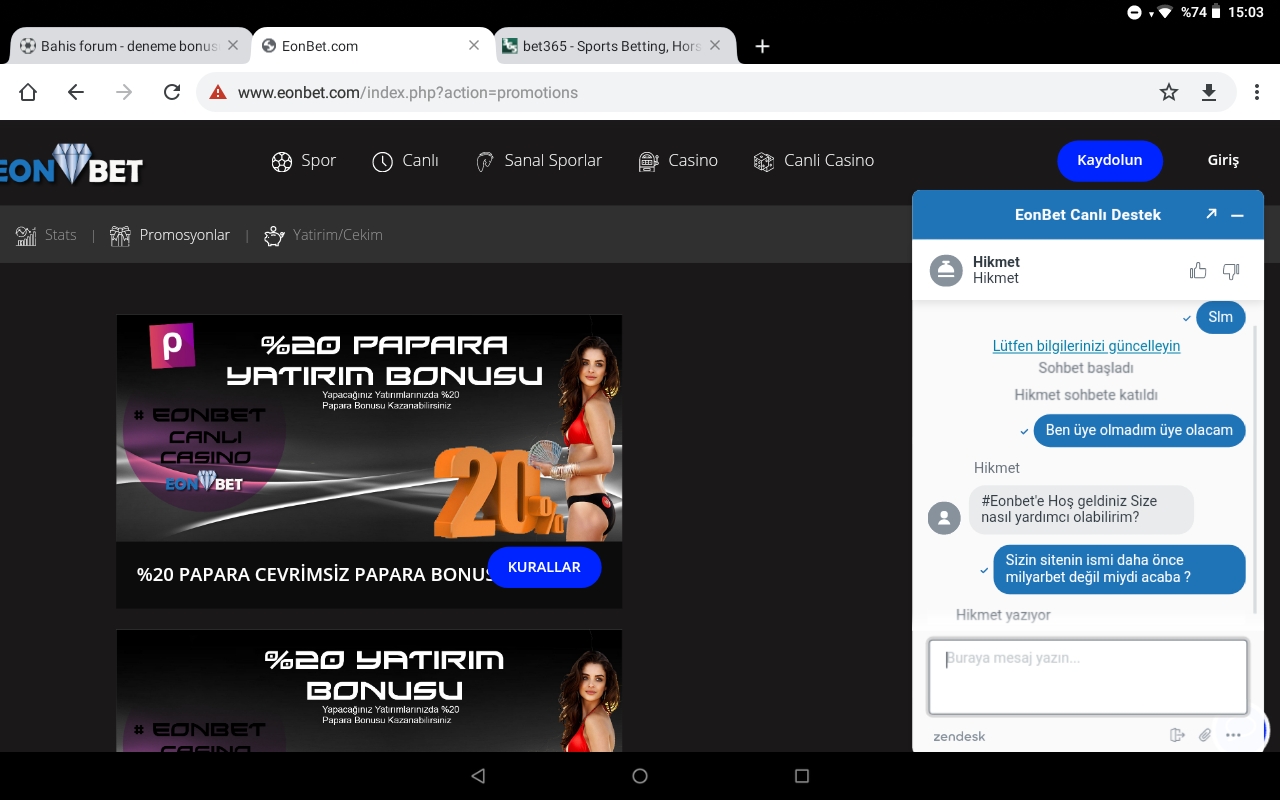The width and height of the screenshot is (1280, 800).
Task: Tap the not-secure warning triangle icon
Action: point(218,92)
